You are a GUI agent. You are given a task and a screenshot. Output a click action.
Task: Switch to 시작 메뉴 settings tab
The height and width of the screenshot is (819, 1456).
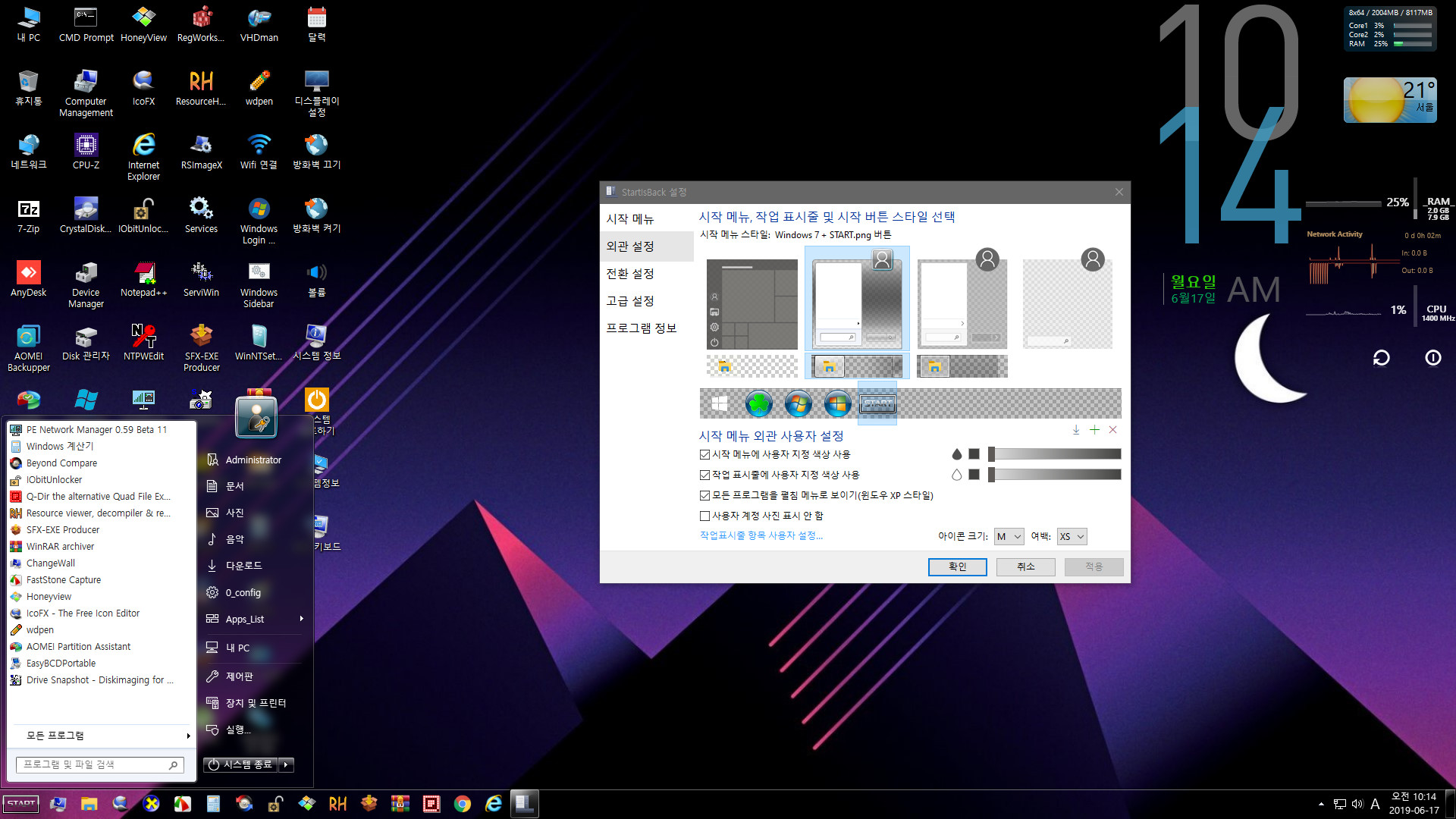point(647,218)
